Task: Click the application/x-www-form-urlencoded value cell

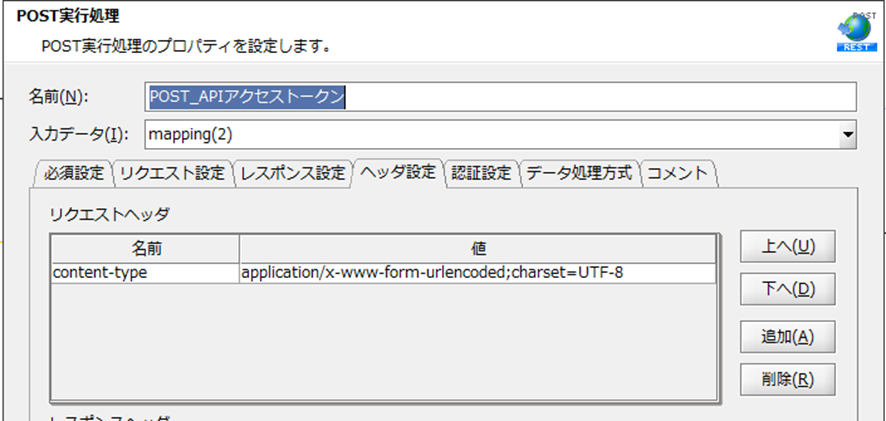Action: [477, 273]
